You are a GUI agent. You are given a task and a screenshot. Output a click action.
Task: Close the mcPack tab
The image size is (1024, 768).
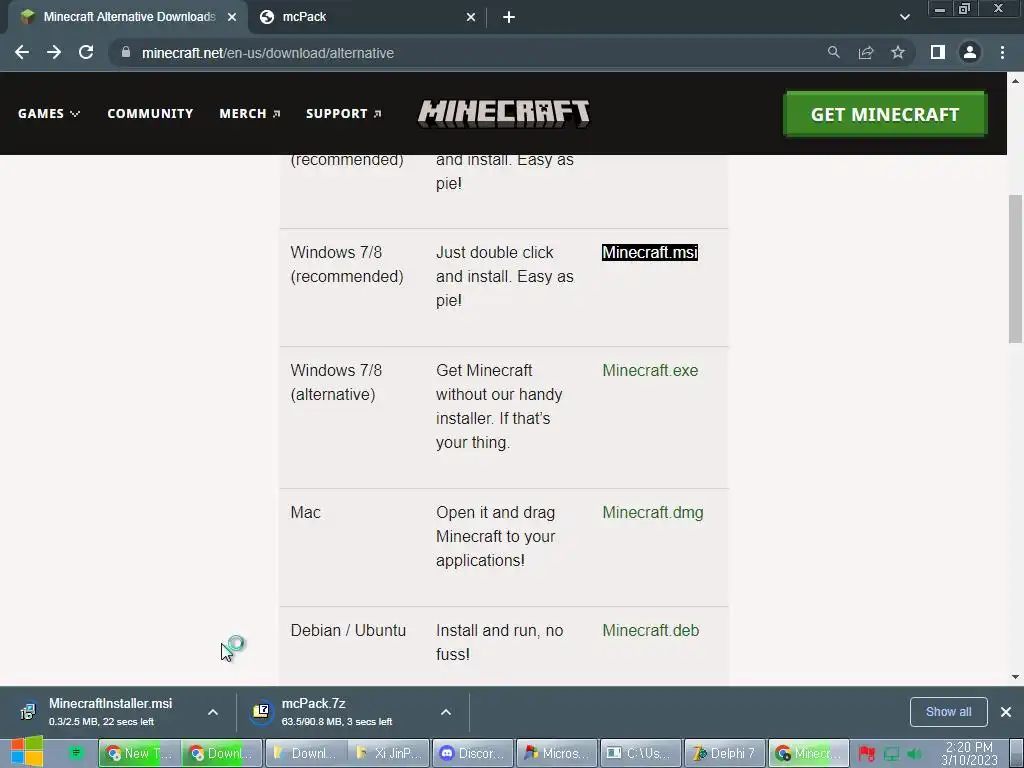(471, 17)
